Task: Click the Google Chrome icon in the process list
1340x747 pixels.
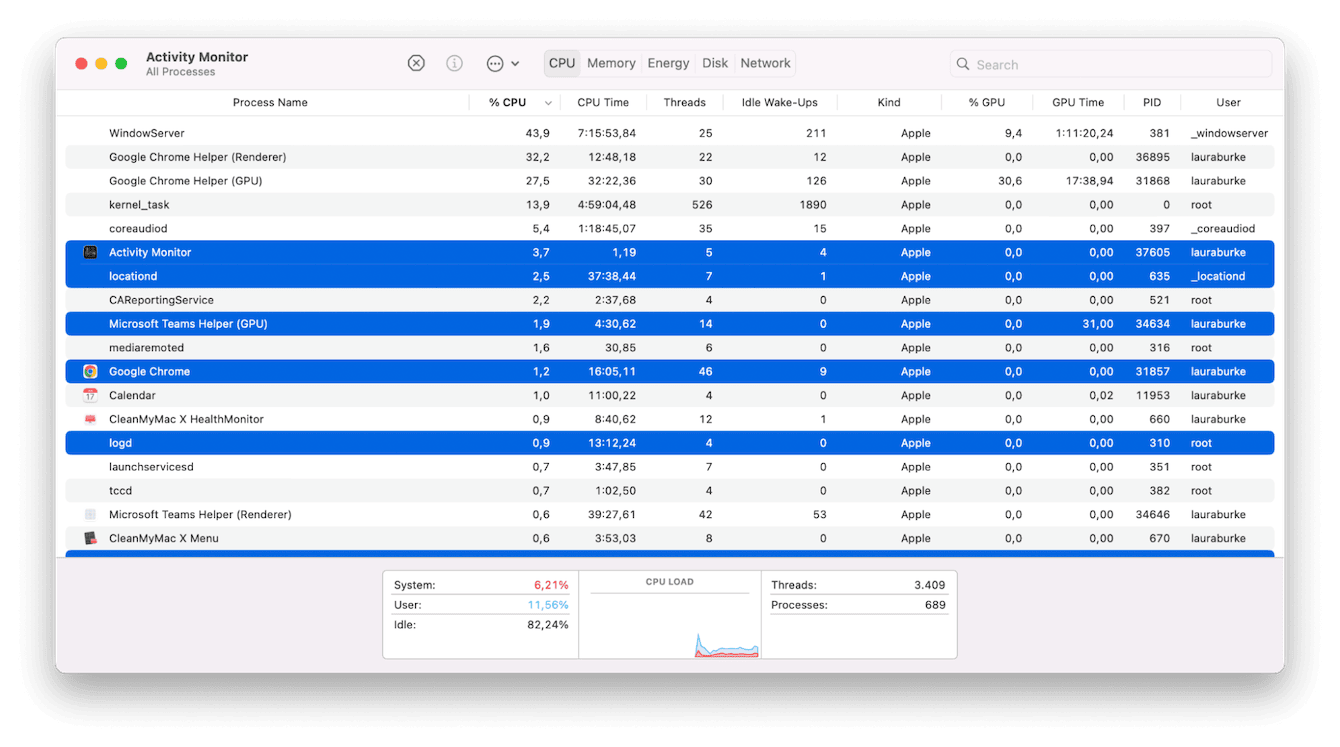Action: (x=90, y=371)
